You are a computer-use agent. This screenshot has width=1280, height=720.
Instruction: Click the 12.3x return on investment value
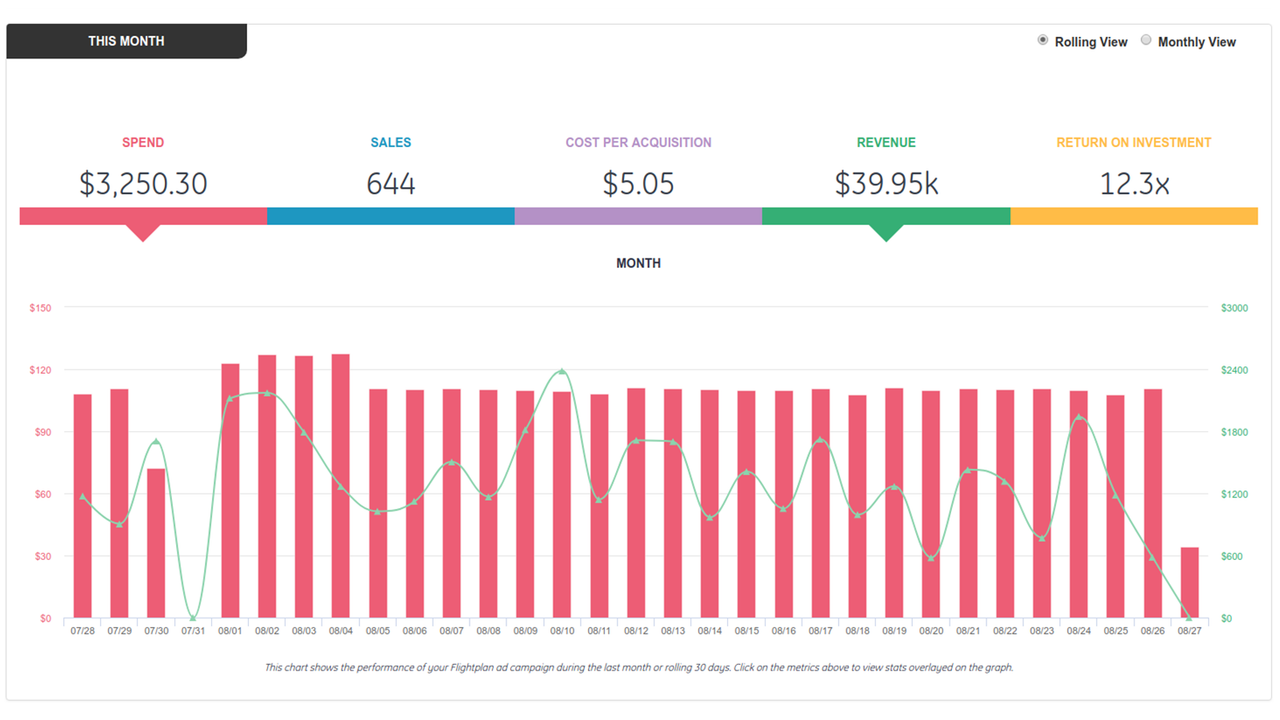1133,184
